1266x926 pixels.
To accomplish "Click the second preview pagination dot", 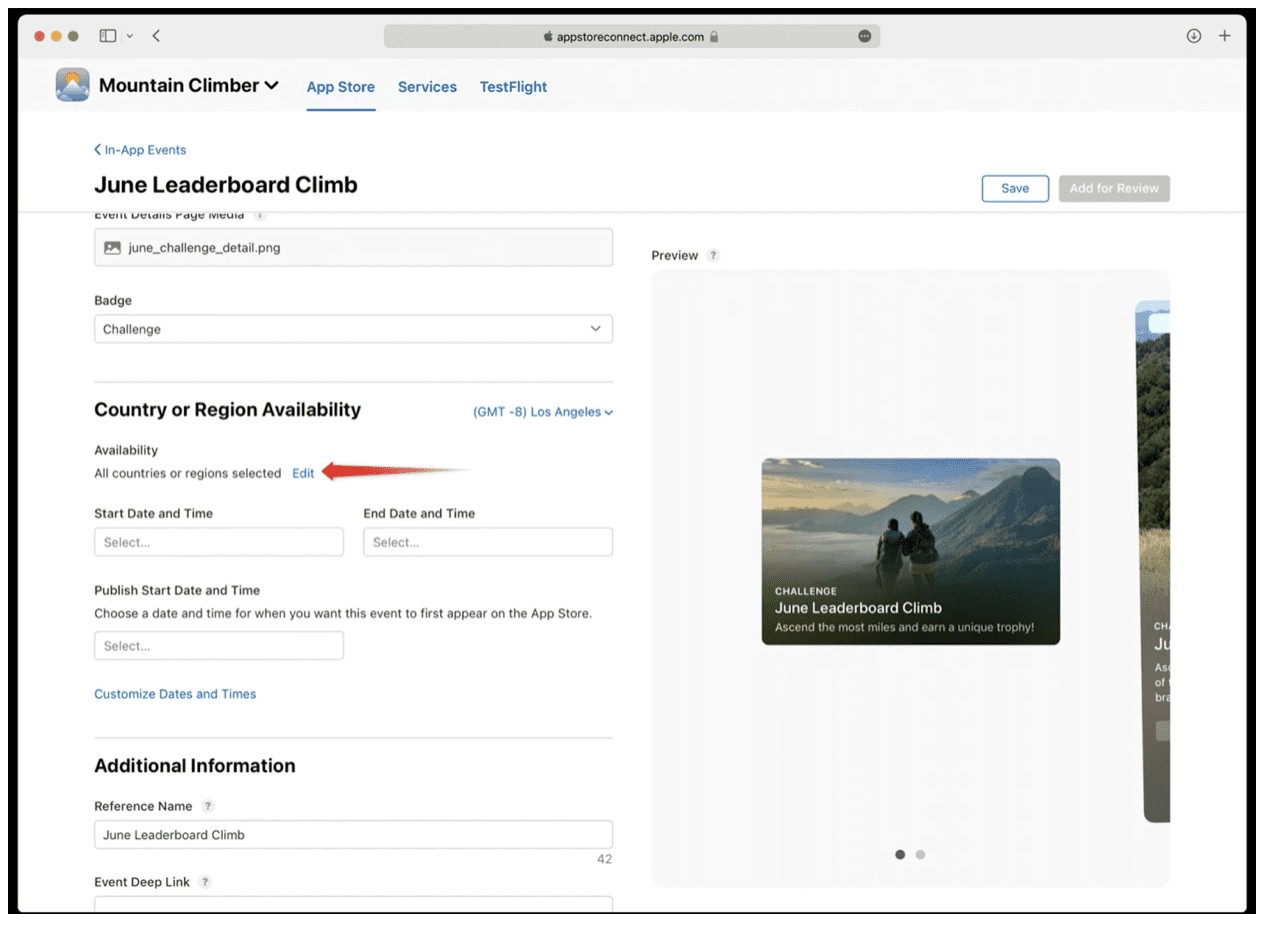I will pos(920,854).
